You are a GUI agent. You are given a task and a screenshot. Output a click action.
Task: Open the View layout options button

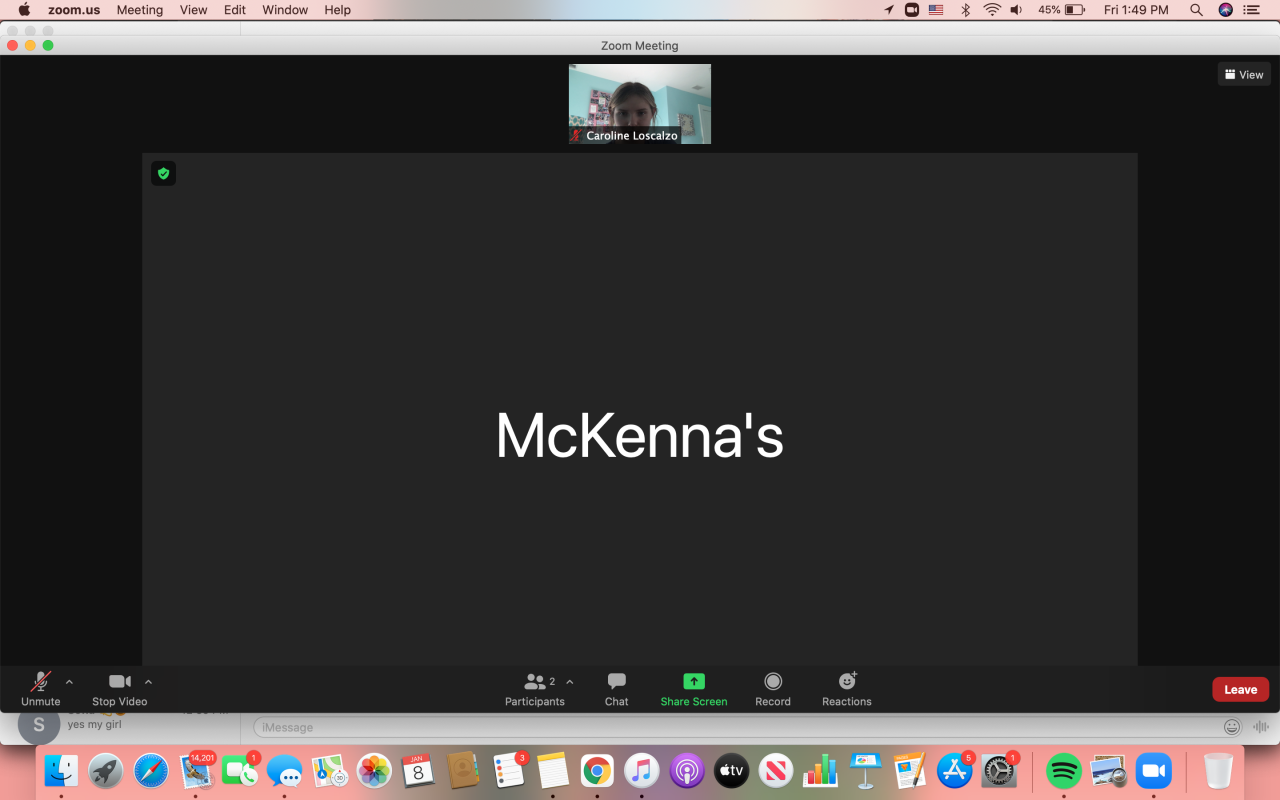point(1244,74)
